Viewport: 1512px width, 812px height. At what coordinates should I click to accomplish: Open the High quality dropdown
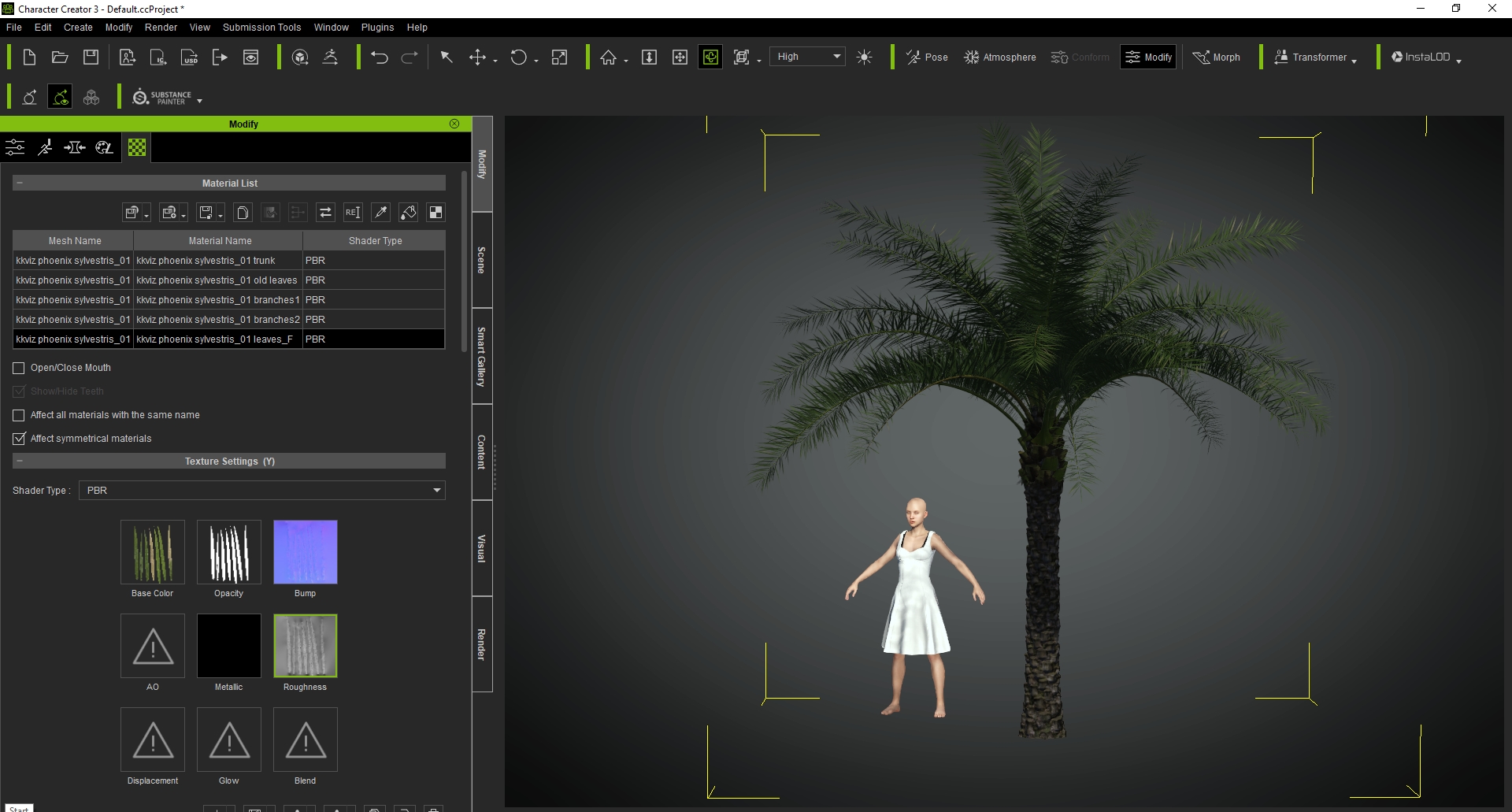pyautogui.click(x=807, y=57)
